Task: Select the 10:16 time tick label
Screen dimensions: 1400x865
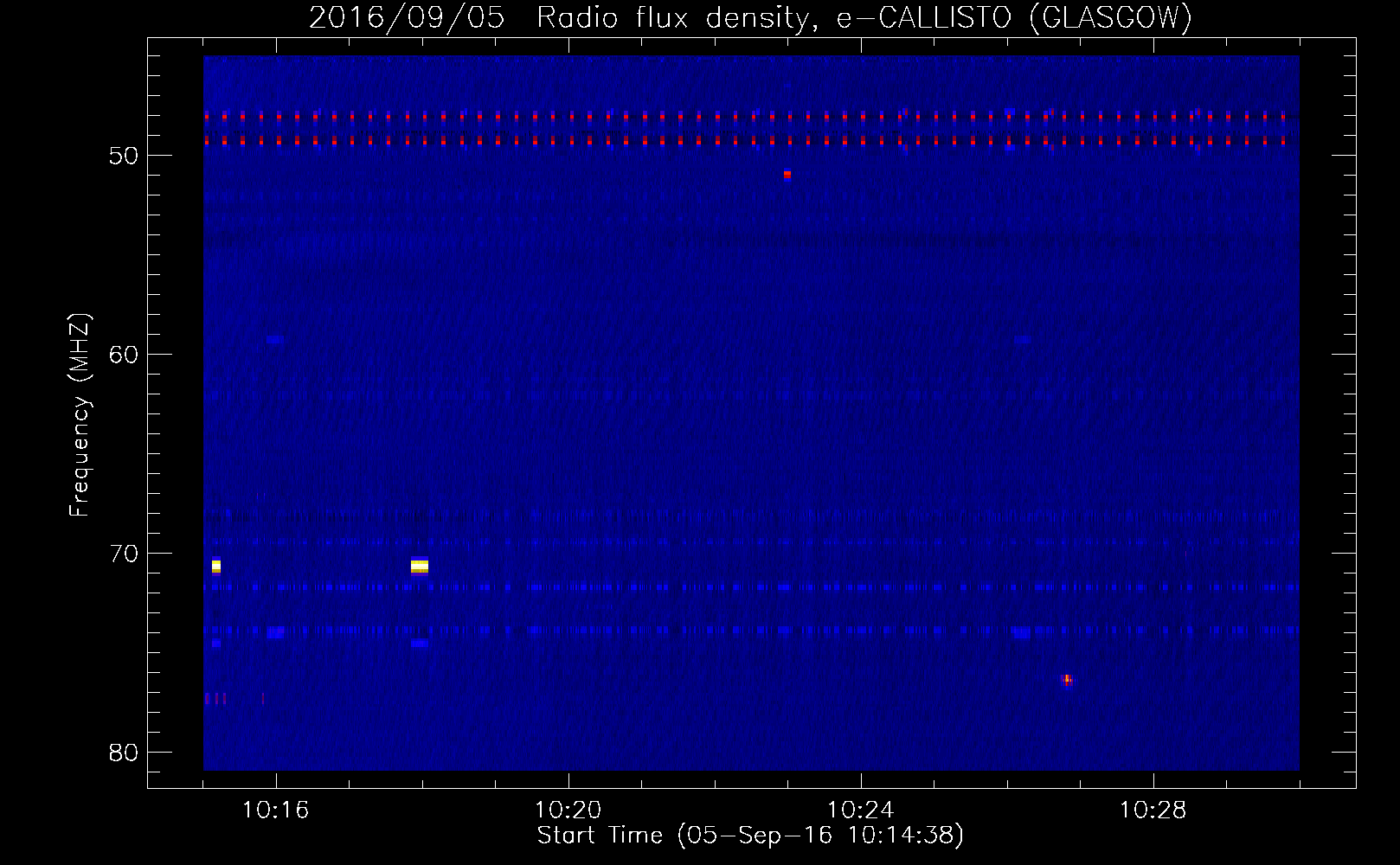Action: [275, 811]
